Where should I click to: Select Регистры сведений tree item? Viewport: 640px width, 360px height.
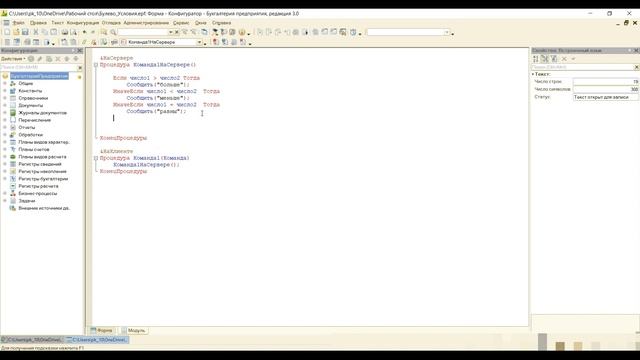click(x=40, y=164)
